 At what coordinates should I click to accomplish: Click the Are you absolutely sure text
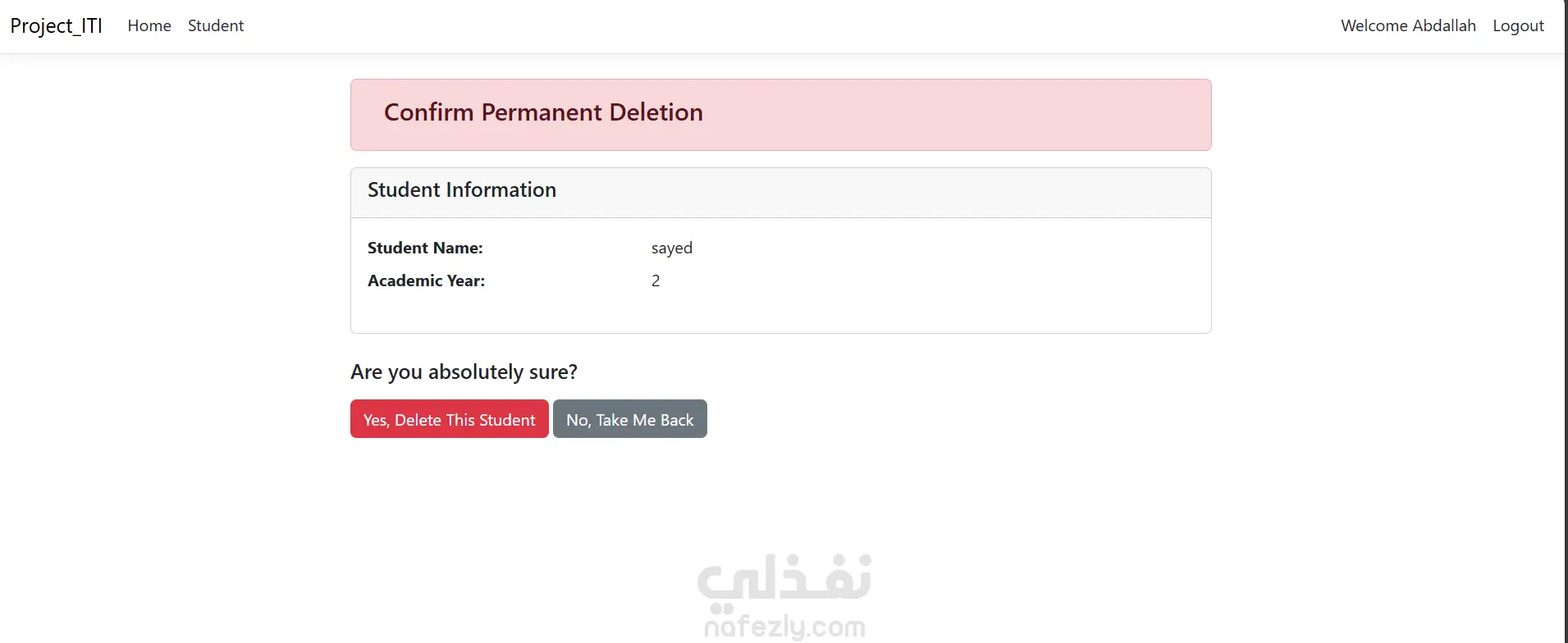(464, 372)
